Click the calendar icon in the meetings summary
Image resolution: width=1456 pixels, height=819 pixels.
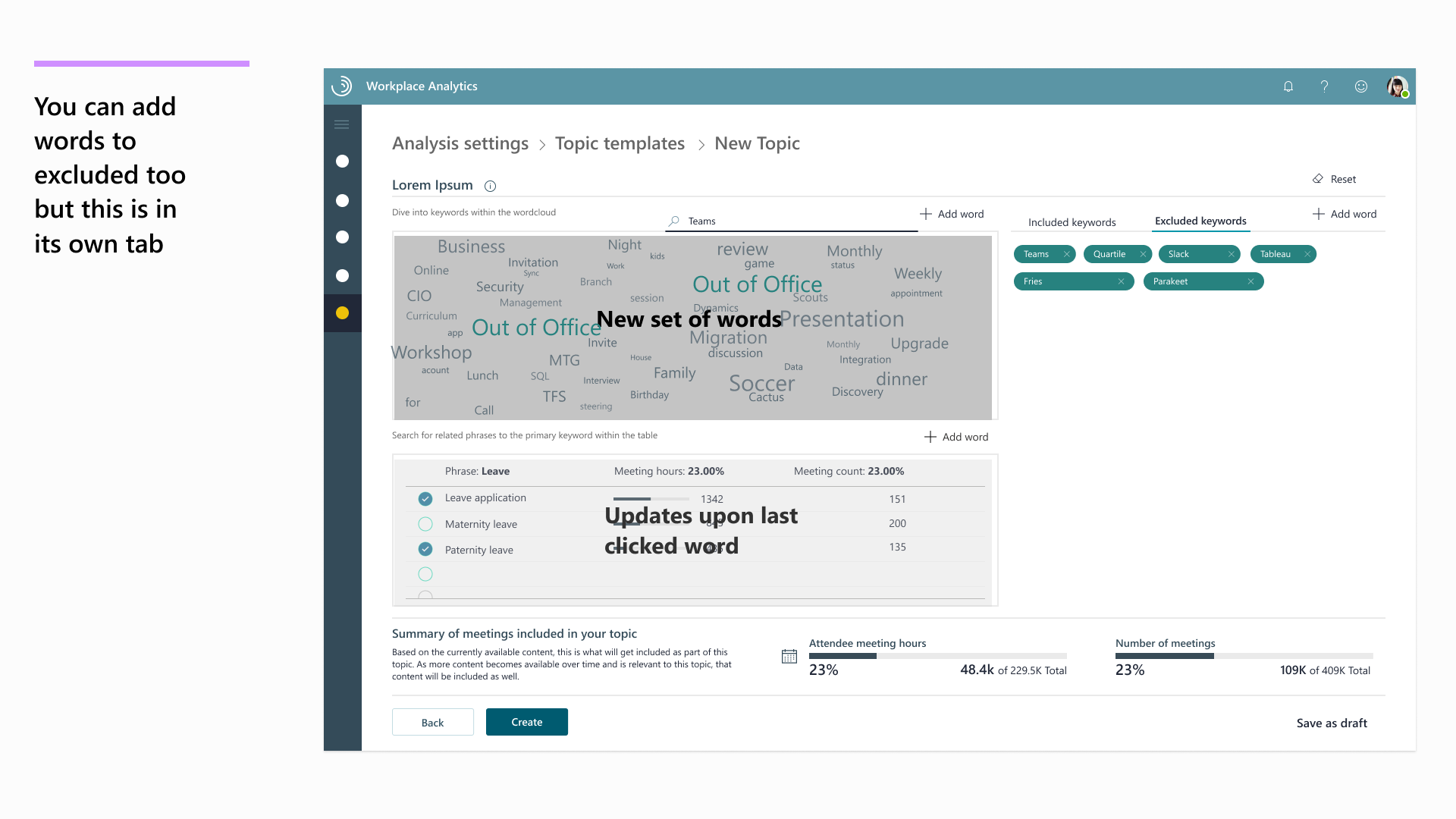789,656
